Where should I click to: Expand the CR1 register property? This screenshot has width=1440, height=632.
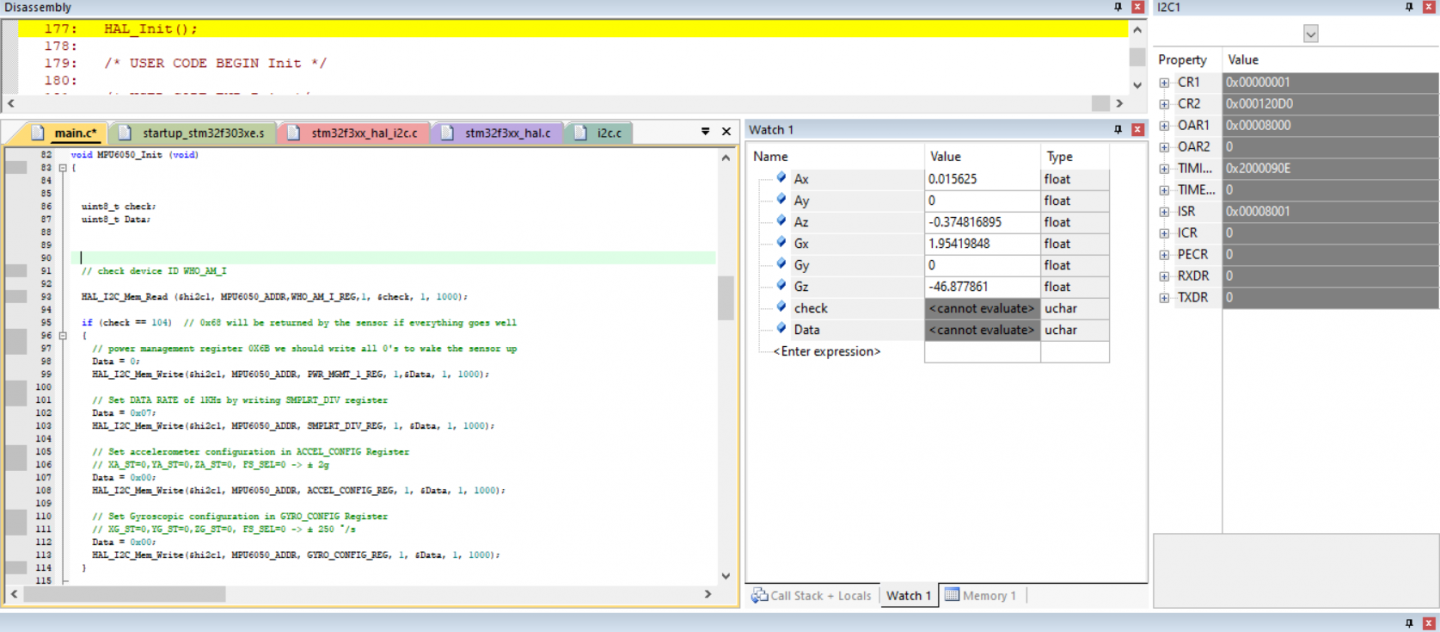(x=1164, y=83)
